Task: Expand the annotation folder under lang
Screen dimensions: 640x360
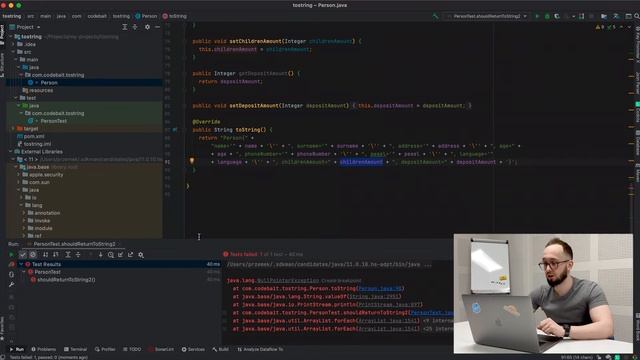Action: click(24, 213)
